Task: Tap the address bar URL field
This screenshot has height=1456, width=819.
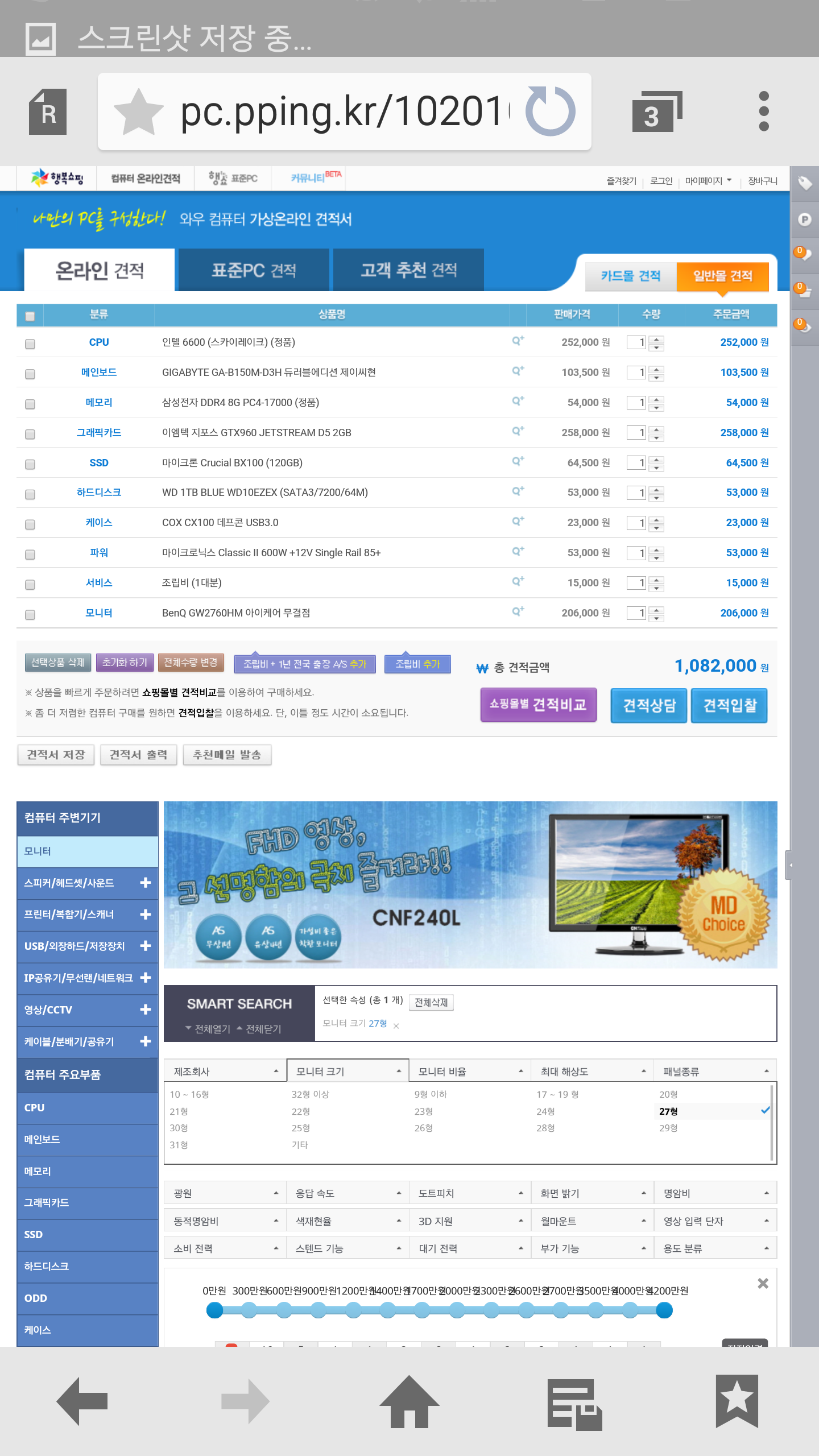Action: 345,111
